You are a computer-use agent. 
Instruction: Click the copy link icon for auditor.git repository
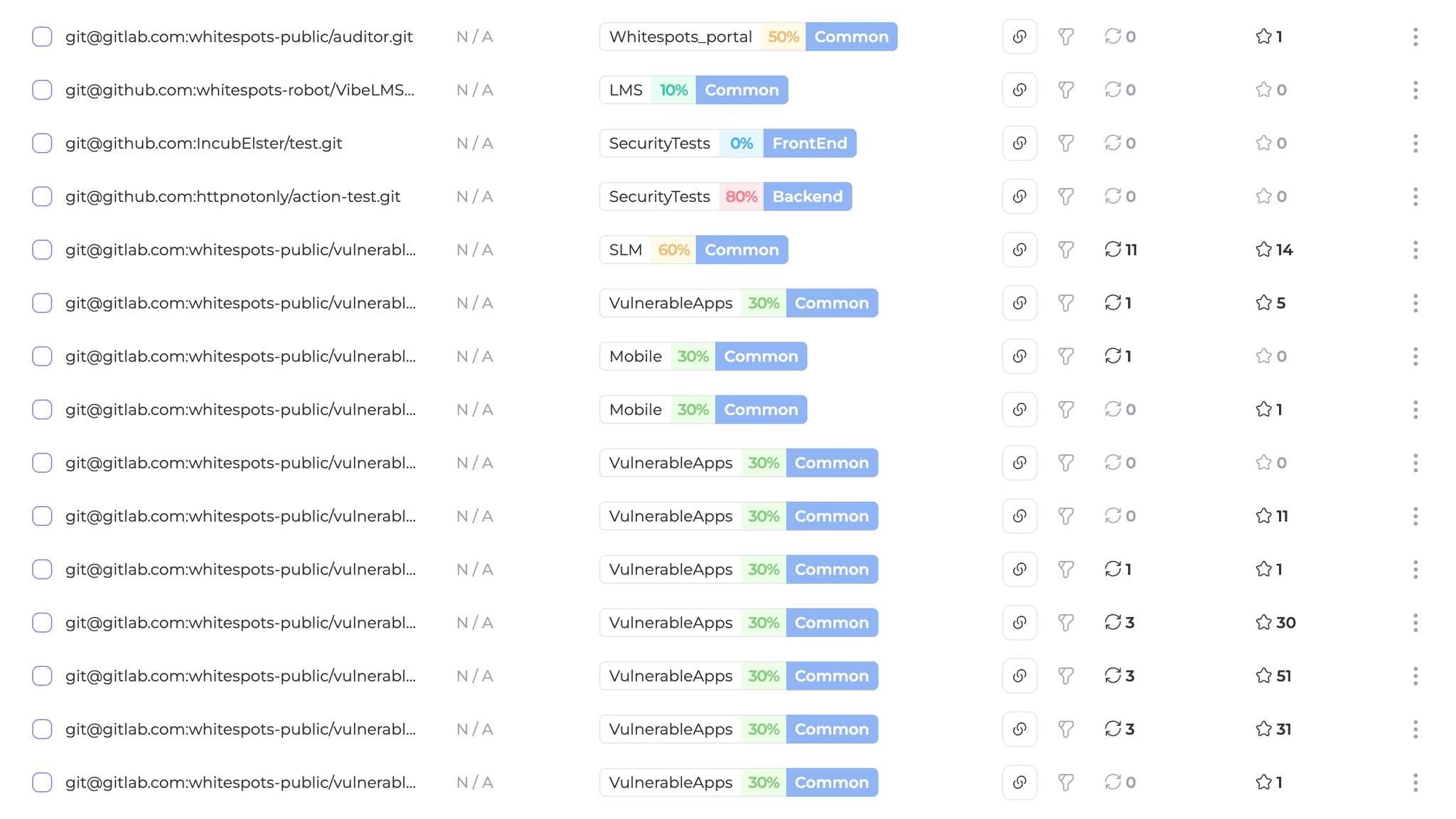(x=1019, y=36)
